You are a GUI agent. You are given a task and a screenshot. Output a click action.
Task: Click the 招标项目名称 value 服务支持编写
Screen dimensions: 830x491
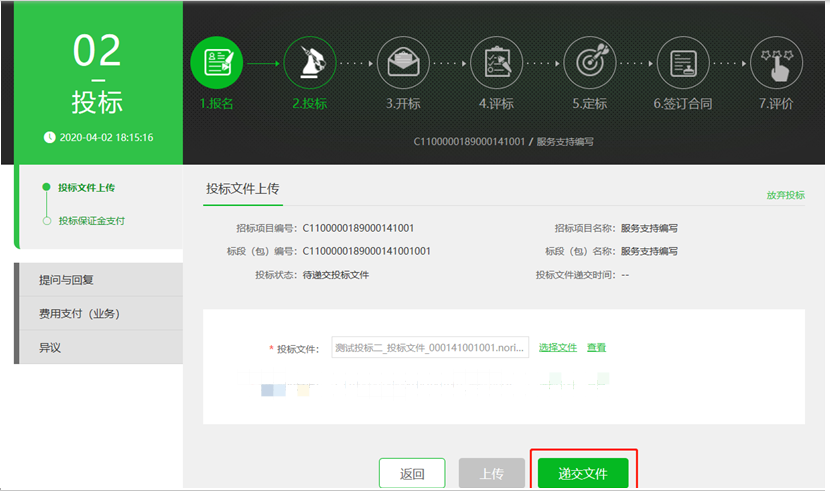click(x=649, y=229)
